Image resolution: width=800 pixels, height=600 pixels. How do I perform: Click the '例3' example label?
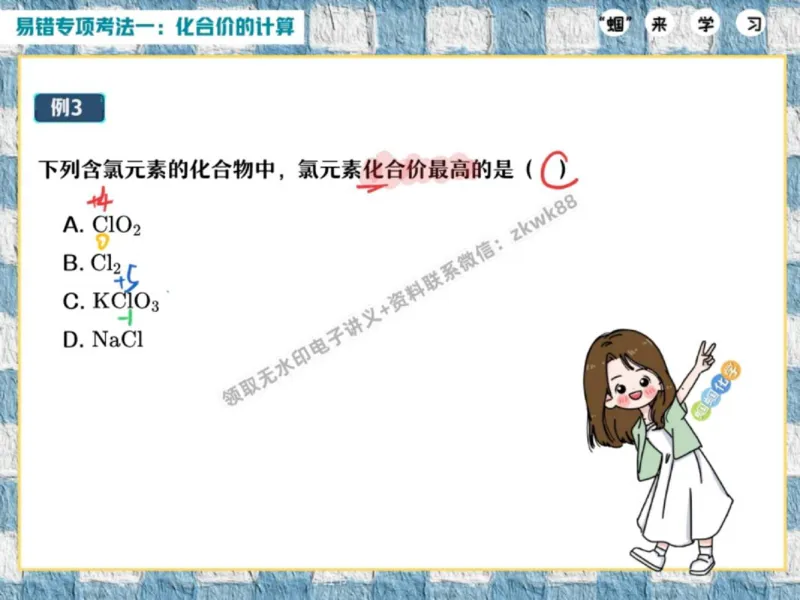pyautogui.click(x=69, y=108)
